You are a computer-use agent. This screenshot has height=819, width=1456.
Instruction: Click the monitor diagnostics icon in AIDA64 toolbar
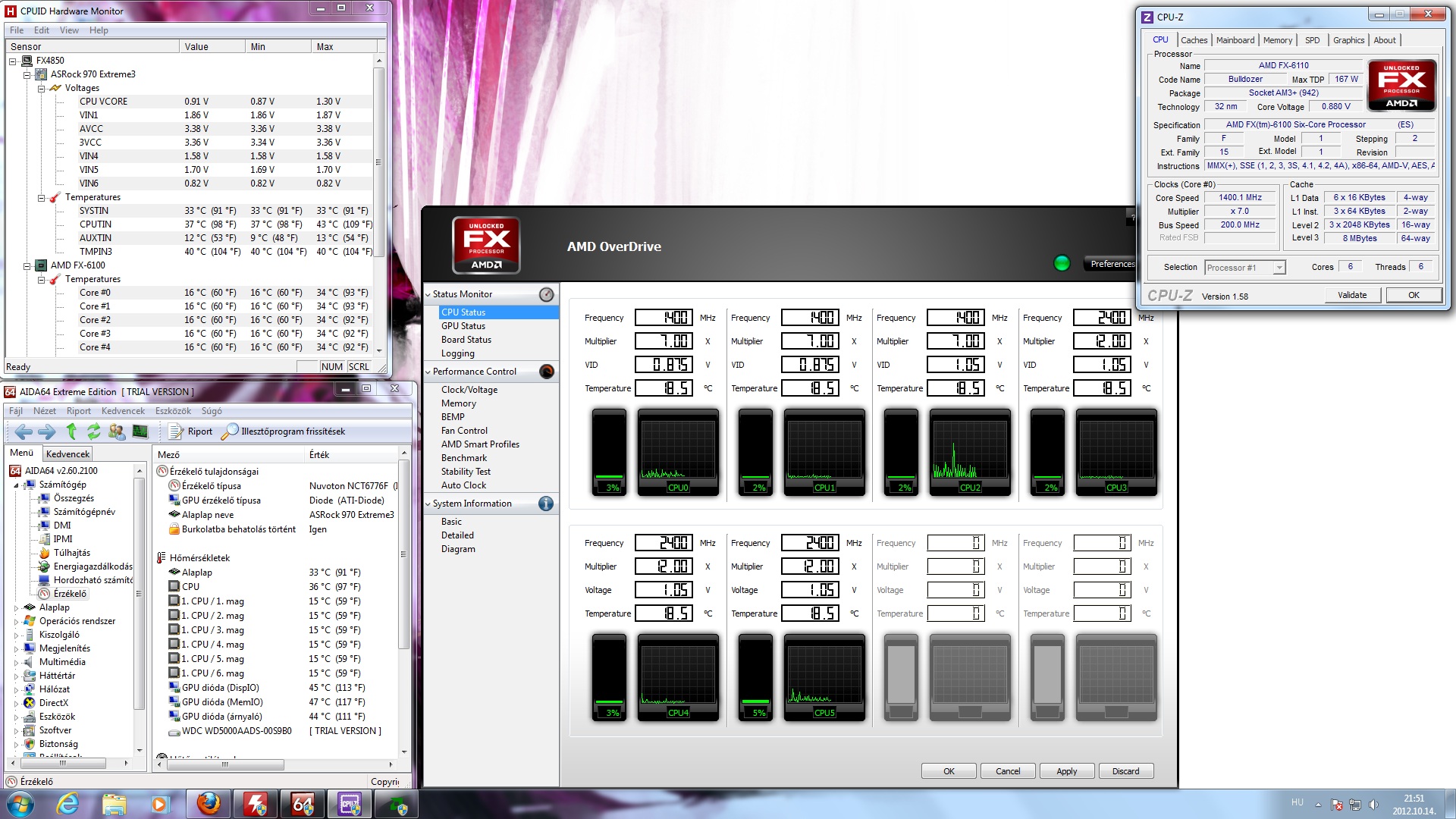point(140,431)
